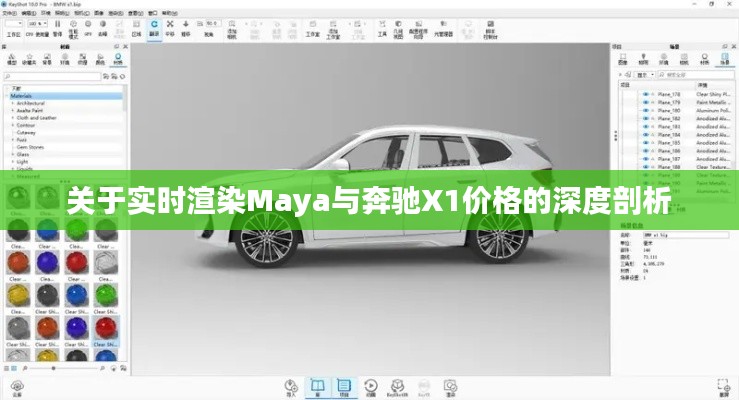
Task: Switch to the library Models tab
Action: click(x=12, y=59)
